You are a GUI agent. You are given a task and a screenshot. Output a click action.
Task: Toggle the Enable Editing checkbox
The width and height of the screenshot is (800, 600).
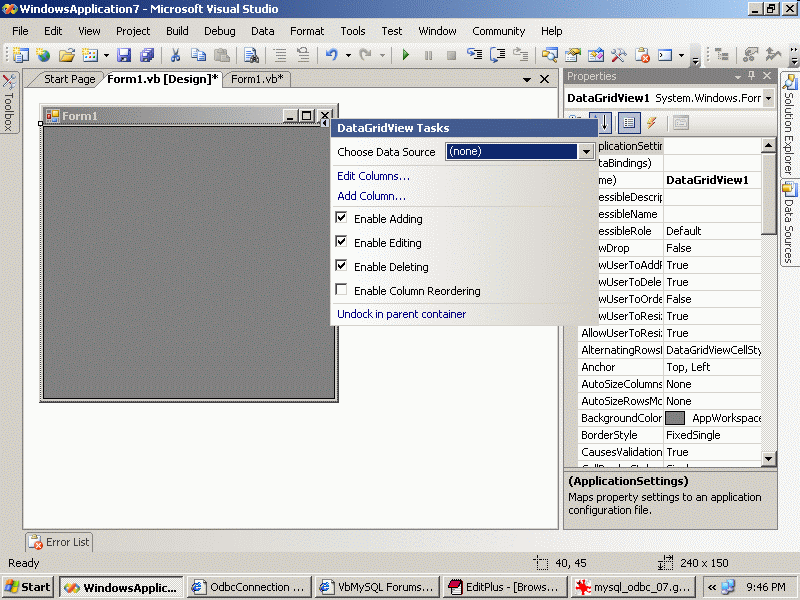pos(342,242)
